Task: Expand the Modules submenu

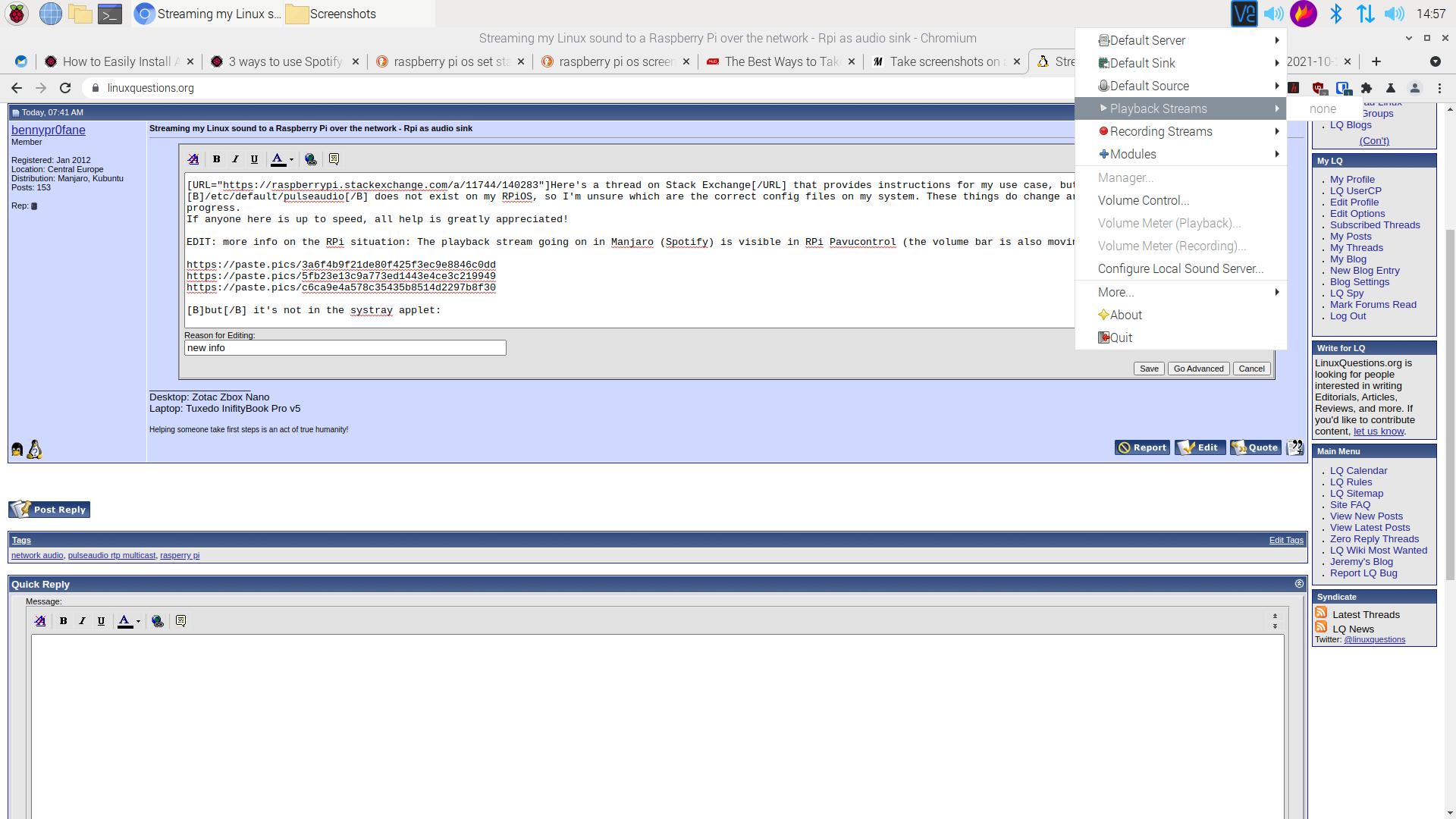Action: pyautogui.click(x=1181, y=154)
